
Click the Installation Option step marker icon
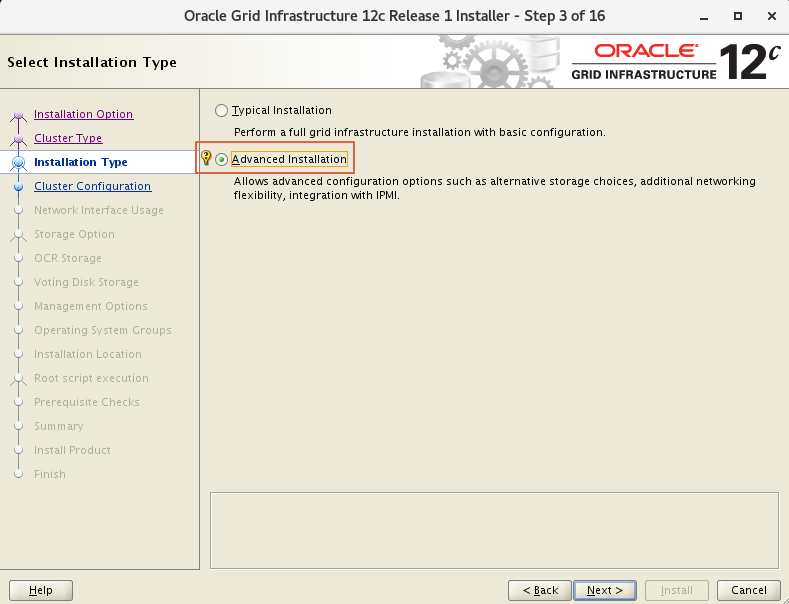point(18,115)
